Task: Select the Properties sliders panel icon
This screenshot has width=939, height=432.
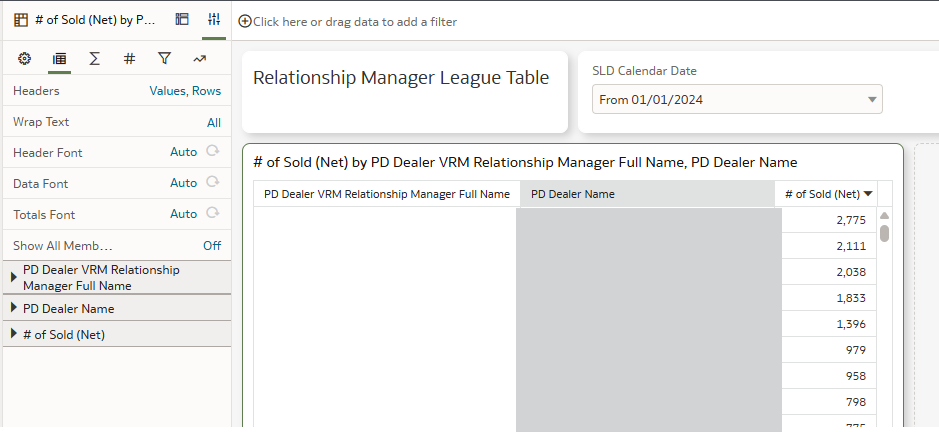Action: [x=214, y=19]
